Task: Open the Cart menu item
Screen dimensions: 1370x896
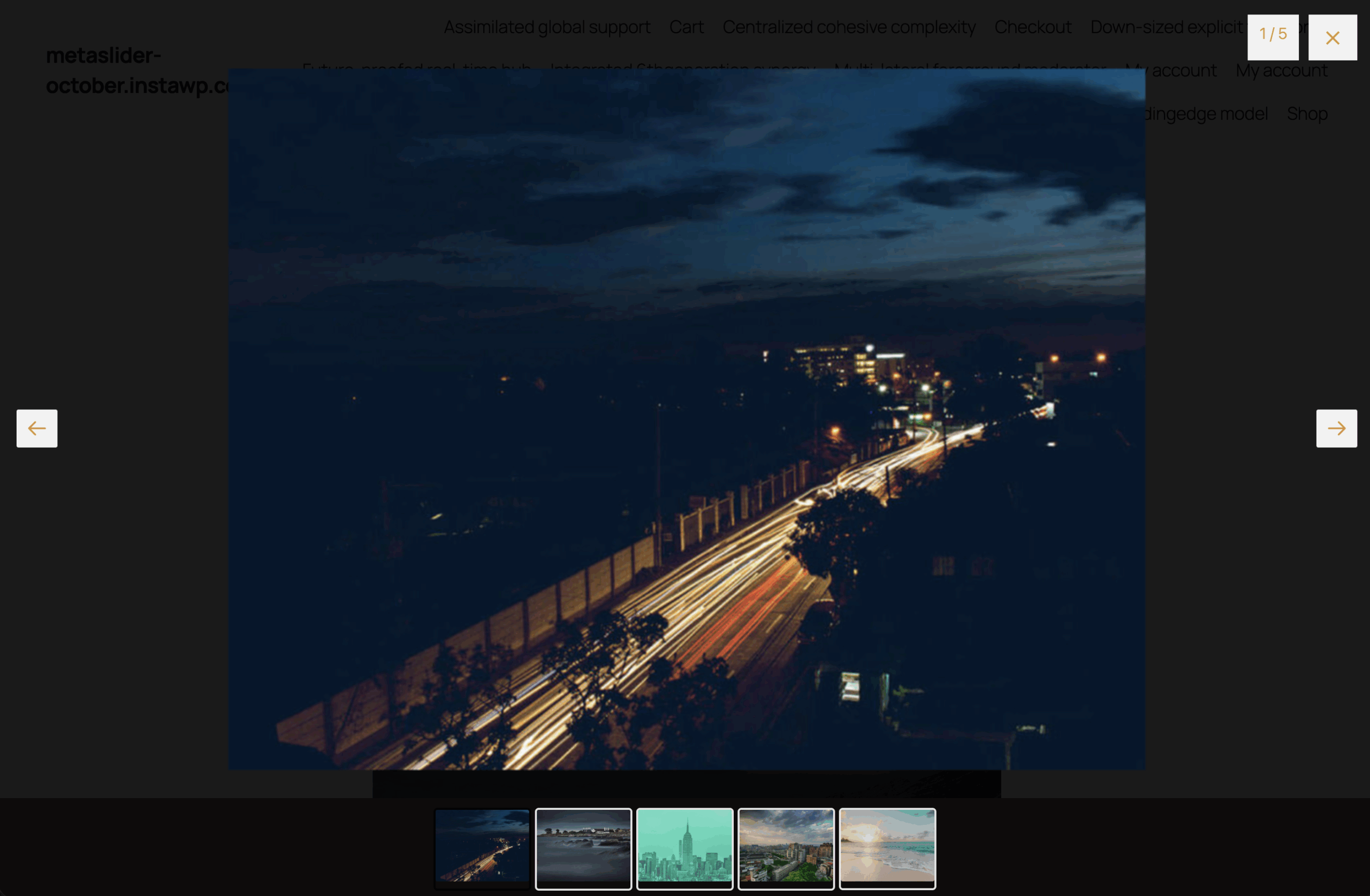Action: pyautogui.click(x=686, y=27)
